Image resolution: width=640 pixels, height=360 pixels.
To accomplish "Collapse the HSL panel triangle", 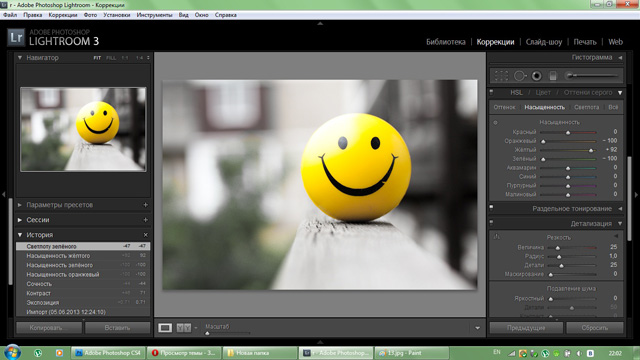I will 620,93.
